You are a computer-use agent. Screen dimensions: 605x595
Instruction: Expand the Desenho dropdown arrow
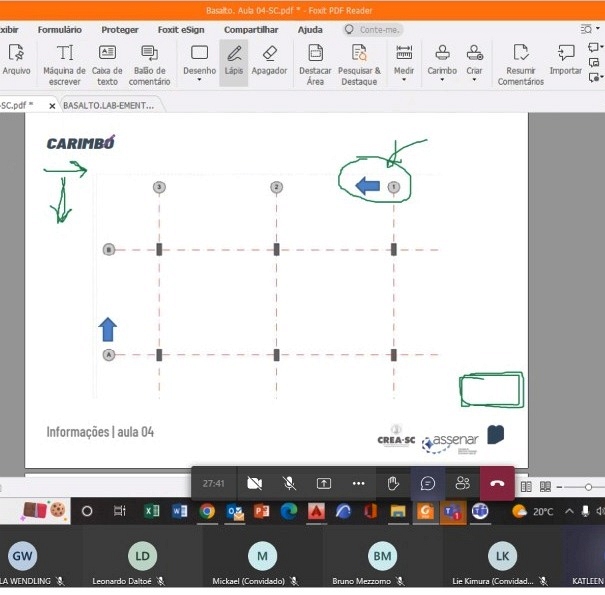pos(199,80)
